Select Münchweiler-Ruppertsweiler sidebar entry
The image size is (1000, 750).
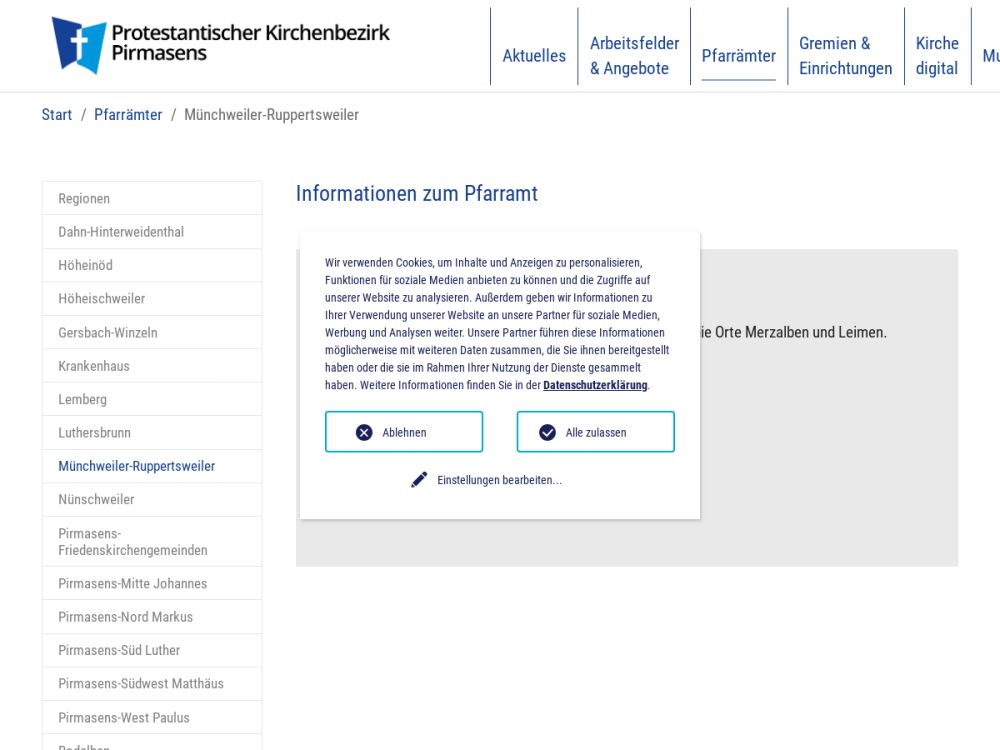coord(136,466)
